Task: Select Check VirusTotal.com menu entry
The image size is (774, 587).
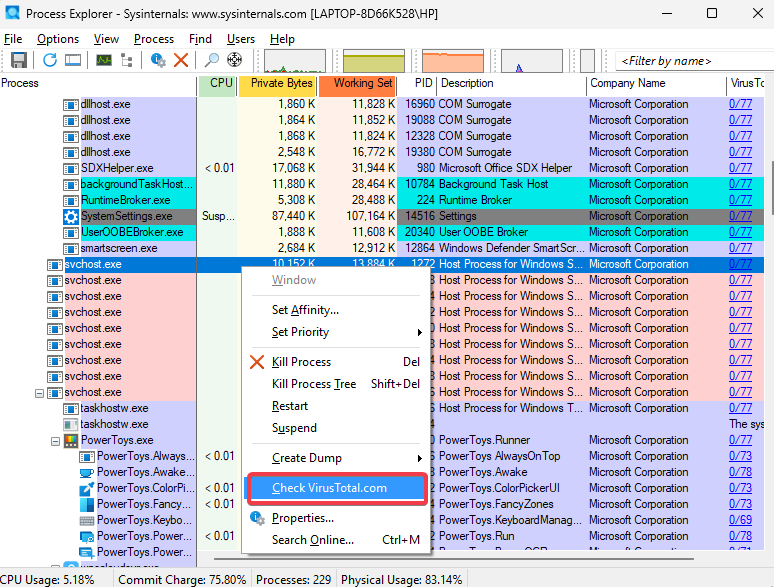Action: pyautogui.click(x=336, y=488)
